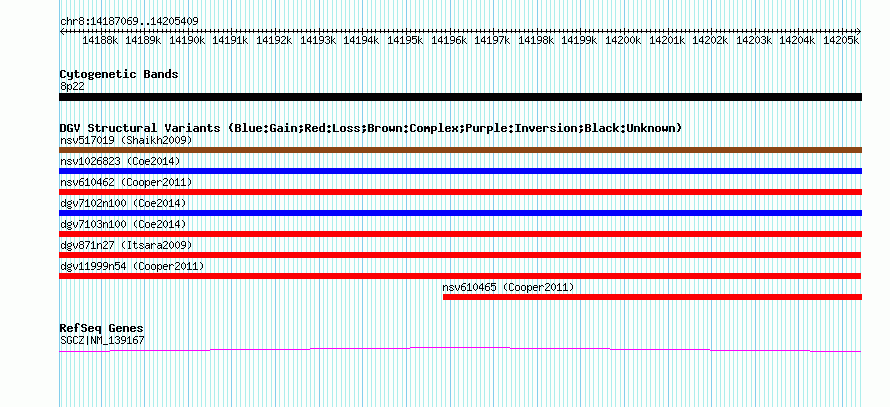Select the red dgv11999n54 loss bar
The height and width of the screenshot is (407, 890).
click(460, 276)
